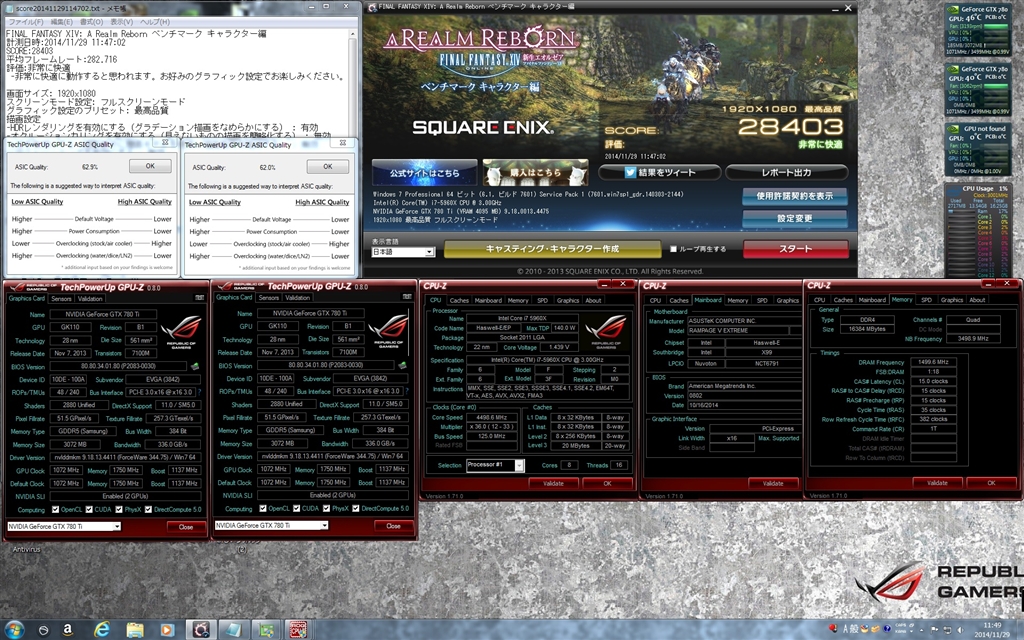
Task: Toggle DirectCompute 5.0 checkbox in left GPU-Z window
Action: tap(148, 509)
